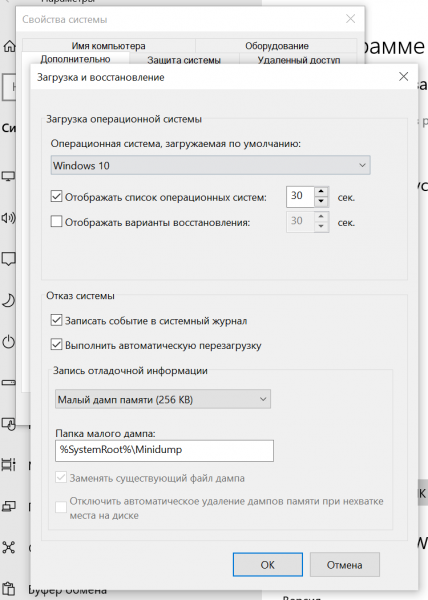Open the Sound speaker icon in Settings sidebar
The image size is (428, 600).
(x=8, y=218)
